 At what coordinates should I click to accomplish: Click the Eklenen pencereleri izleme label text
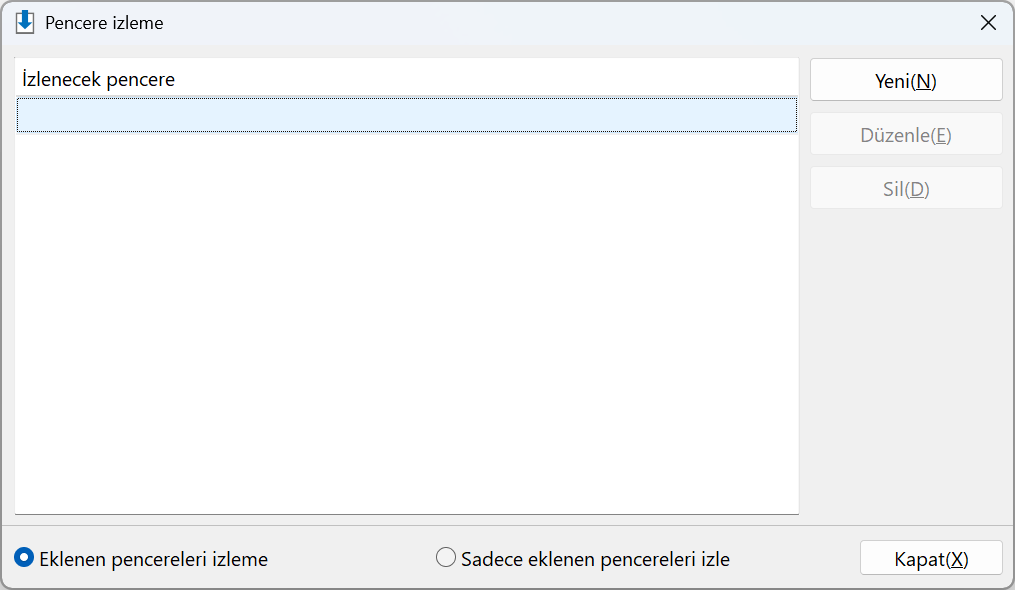tap(153, 559)
